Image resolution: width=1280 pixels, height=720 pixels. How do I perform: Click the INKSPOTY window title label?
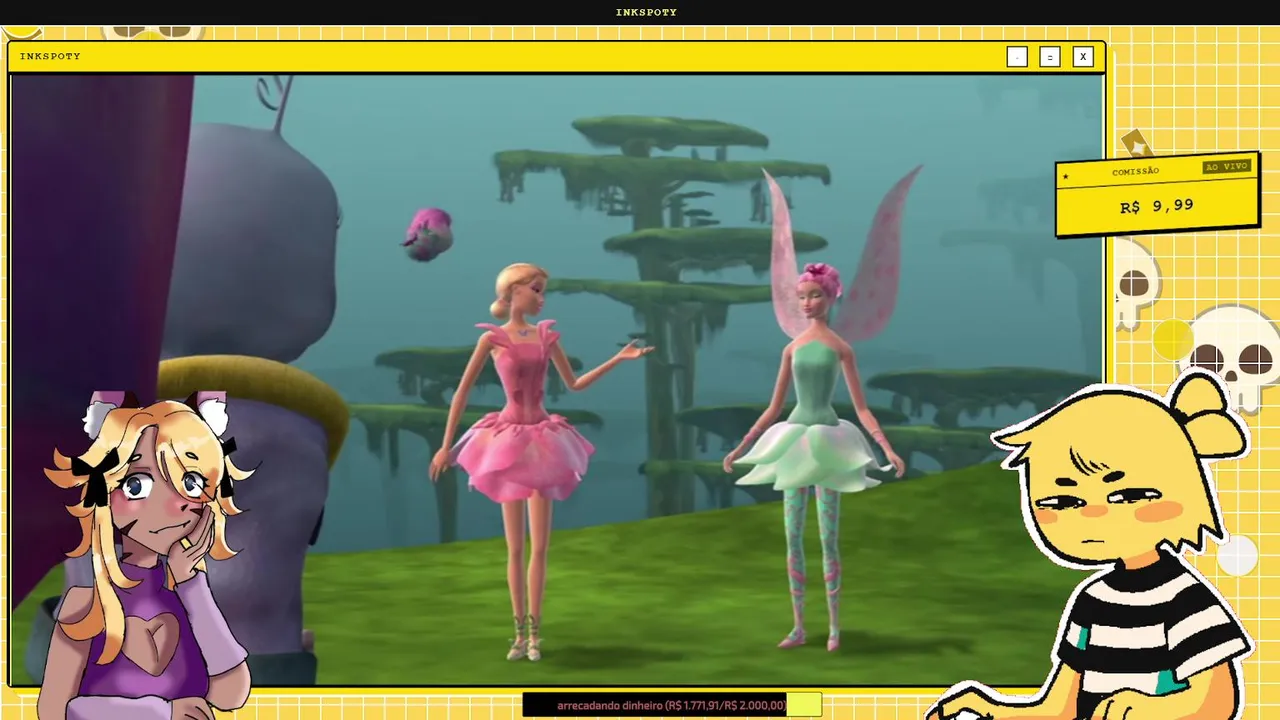pyautogui.click(x=50, y=56)
